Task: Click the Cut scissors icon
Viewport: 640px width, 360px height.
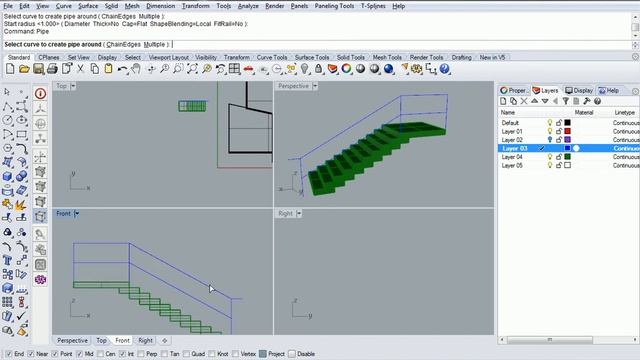Action: click(x=80, y=69)
